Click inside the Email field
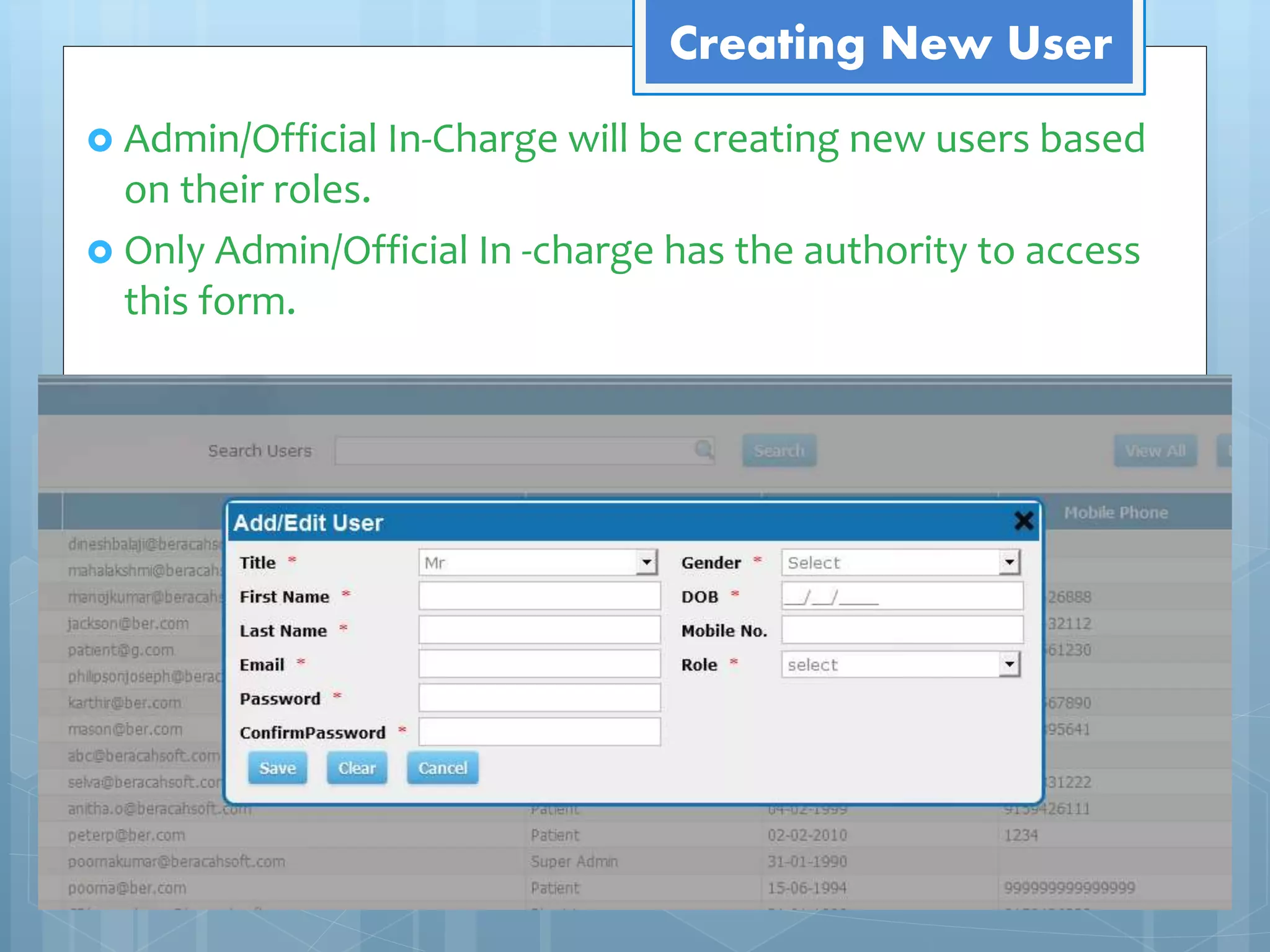1270x952 pixels. point(539,664)
